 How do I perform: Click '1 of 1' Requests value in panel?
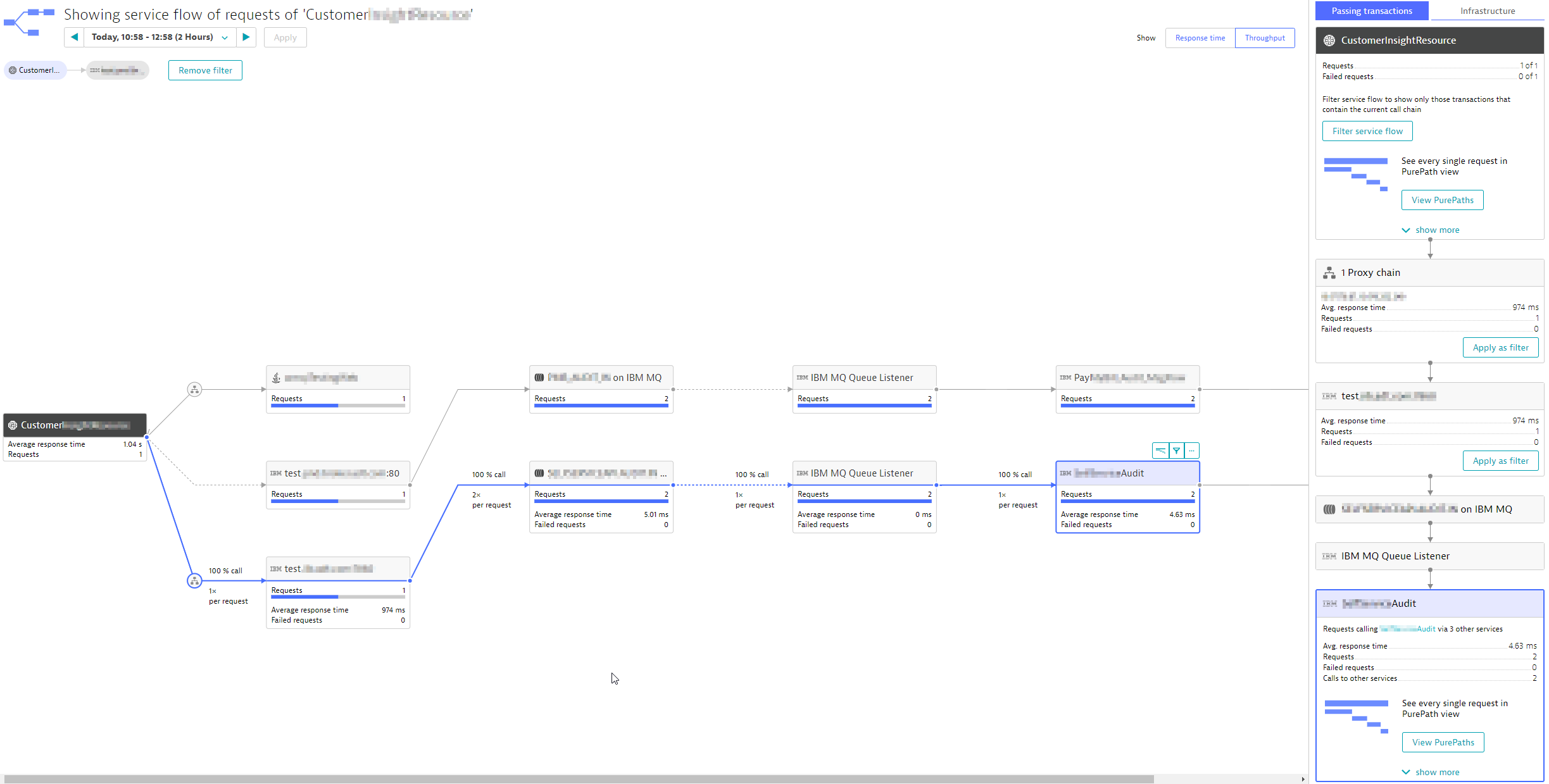pyautogui.click(x=1529, y=66)
